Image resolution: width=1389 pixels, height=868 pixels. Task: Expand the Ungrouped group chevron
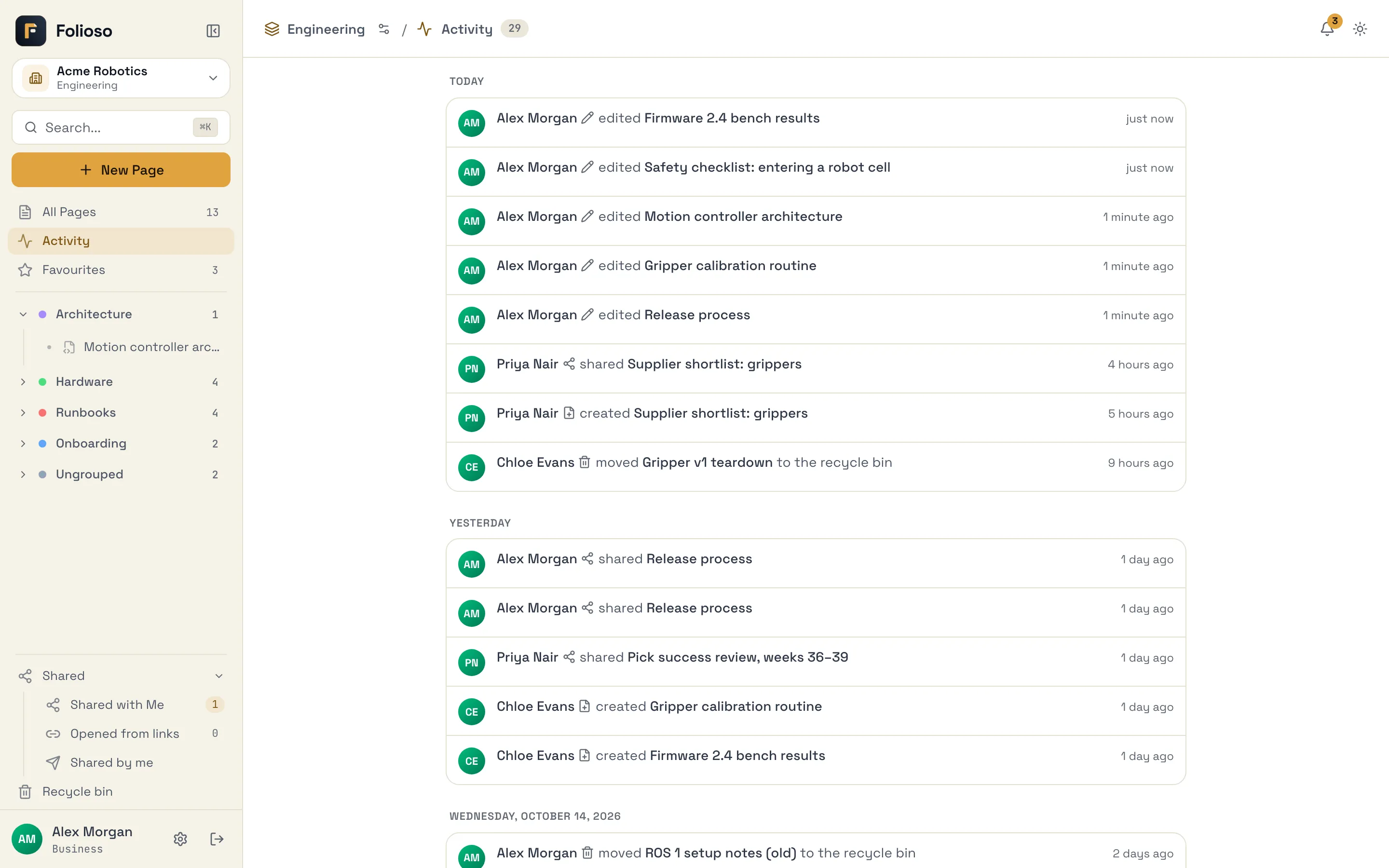coord(23,474)
